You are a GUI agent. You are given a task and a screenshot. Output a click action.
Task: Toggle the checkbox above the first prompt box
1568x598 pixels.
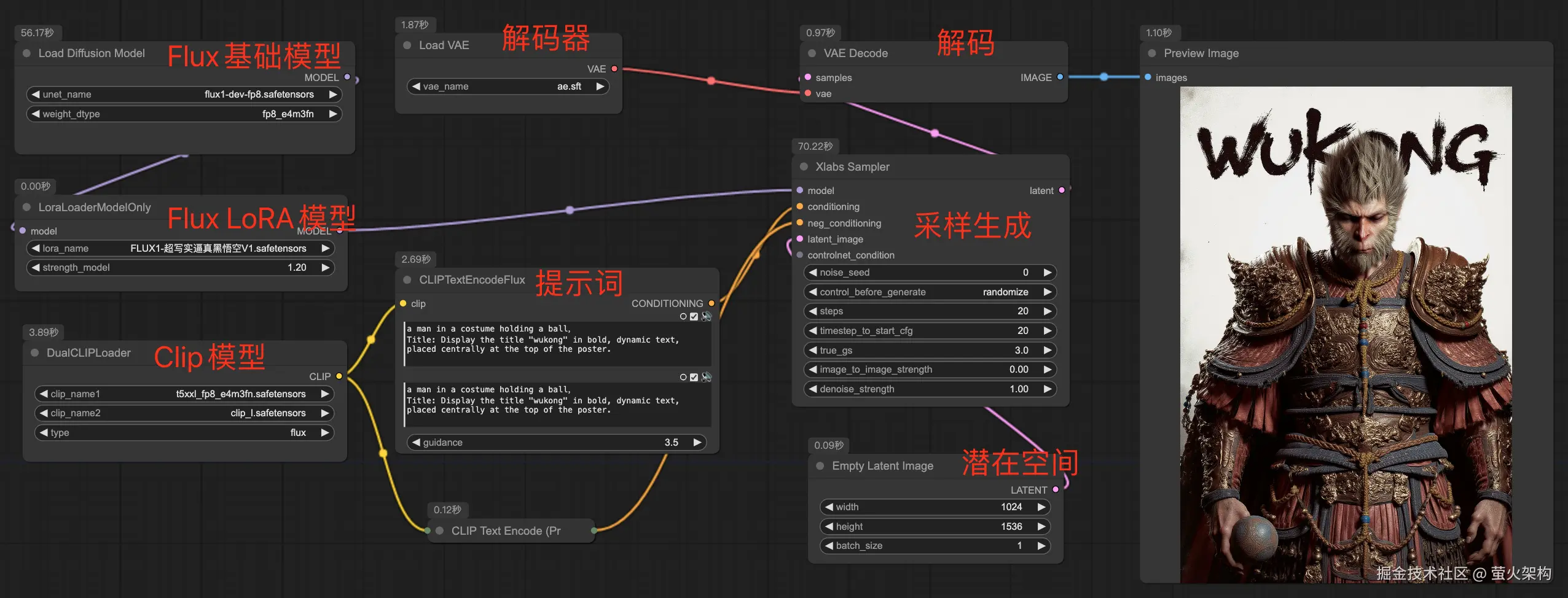point(694,316)
